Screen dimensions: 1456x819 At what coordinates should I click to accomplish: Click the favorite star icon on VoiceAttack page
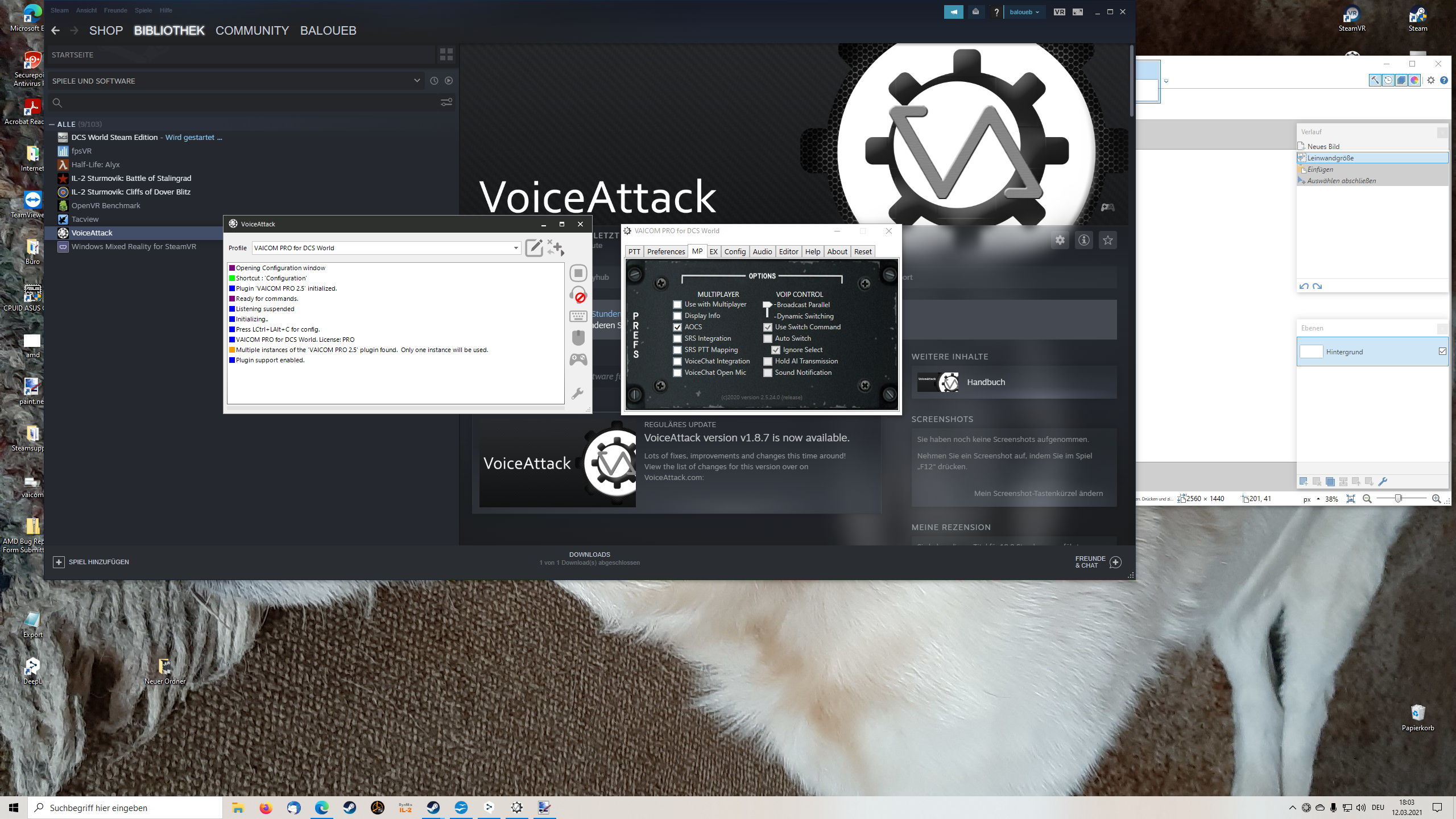pyautogui.click(x=1108, y=240)
